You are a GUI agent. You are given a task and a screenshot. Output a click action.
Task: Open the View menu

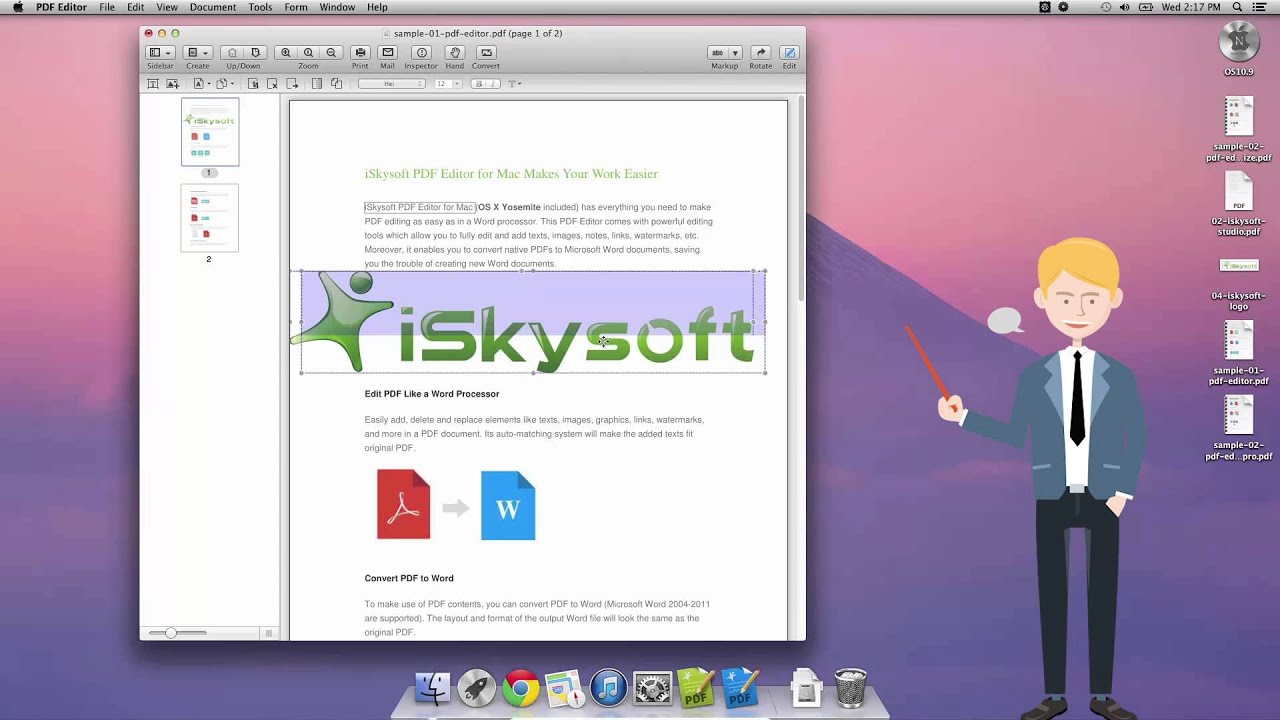pyautogui.click(x=167, y=7)
